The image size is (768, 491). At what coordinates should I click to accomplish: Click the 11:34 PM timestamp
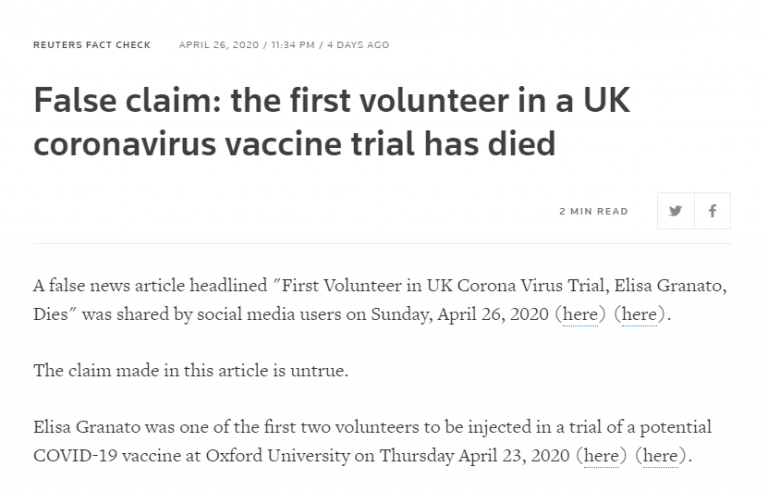coord(293,45)
